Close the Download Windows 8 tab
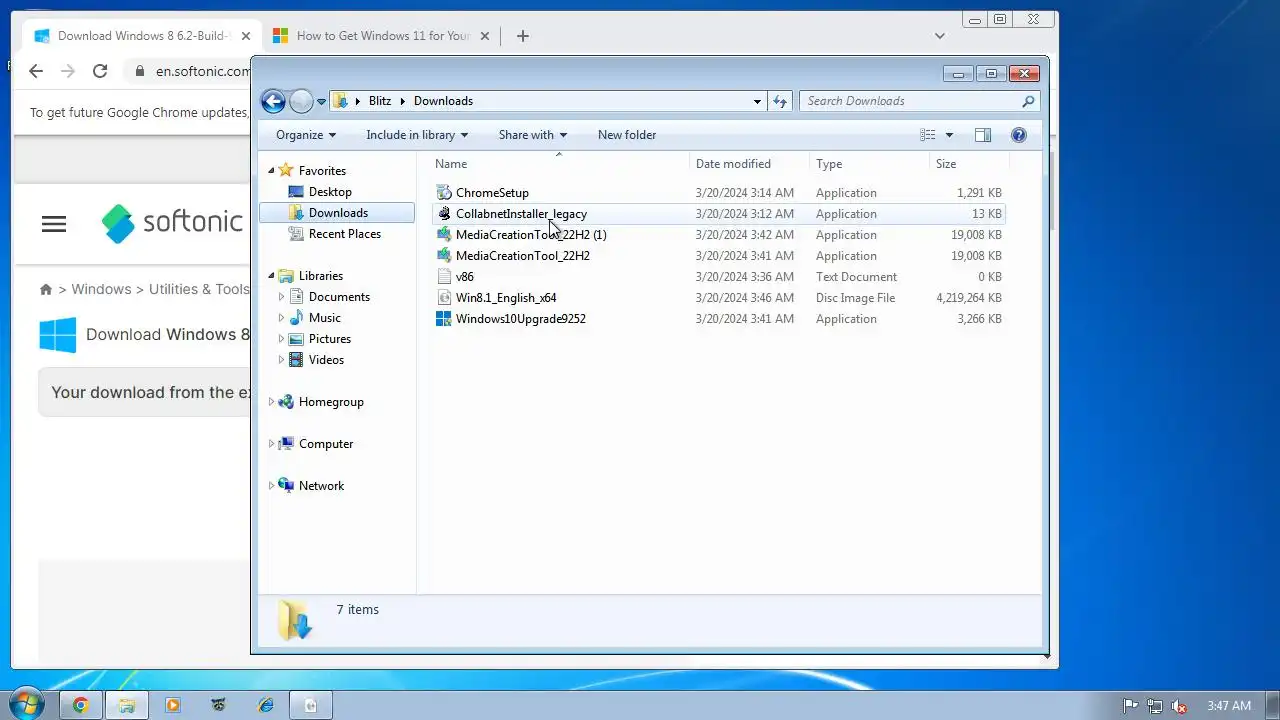Screen dimensions: 1280x720 [x=246, y=36]
